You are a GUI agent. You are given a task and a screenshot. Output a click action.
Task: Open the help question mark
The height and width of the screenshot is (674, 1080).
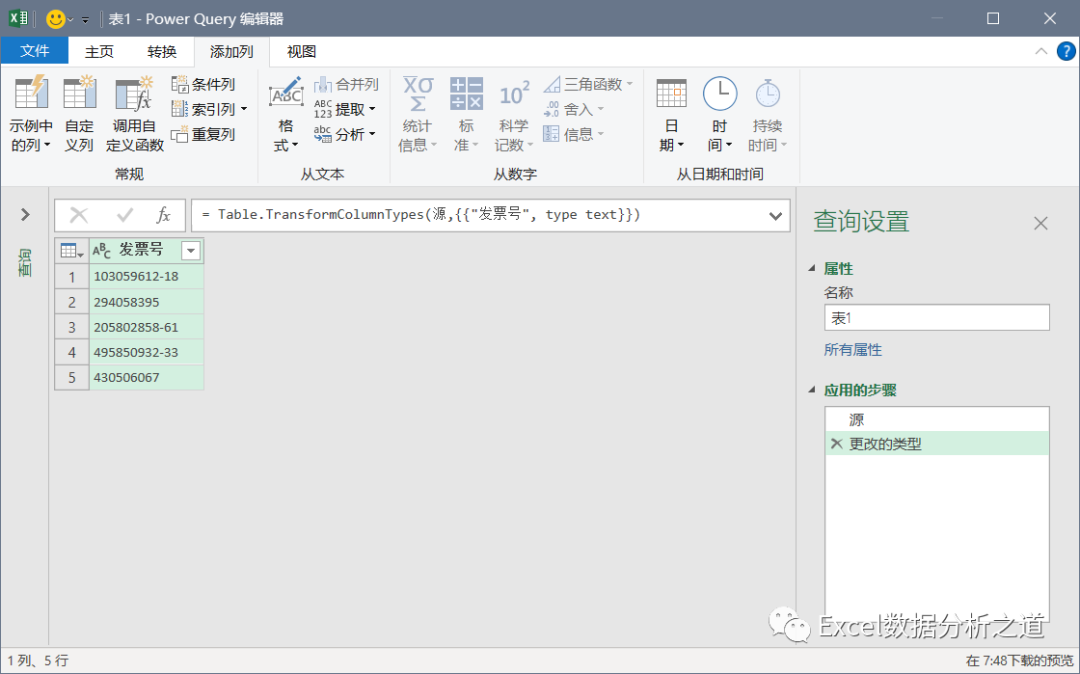coord(1066,51)
